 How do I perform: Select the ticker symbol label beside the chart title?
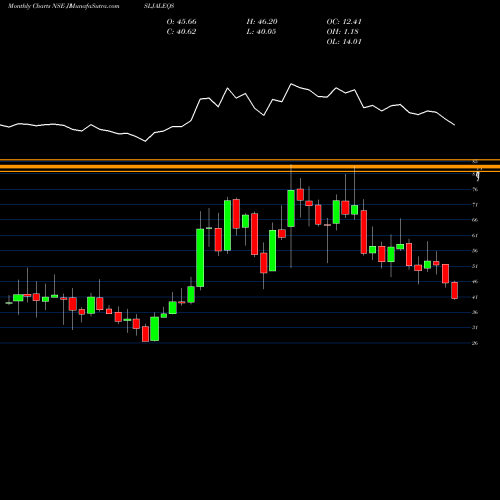(159, 6)
